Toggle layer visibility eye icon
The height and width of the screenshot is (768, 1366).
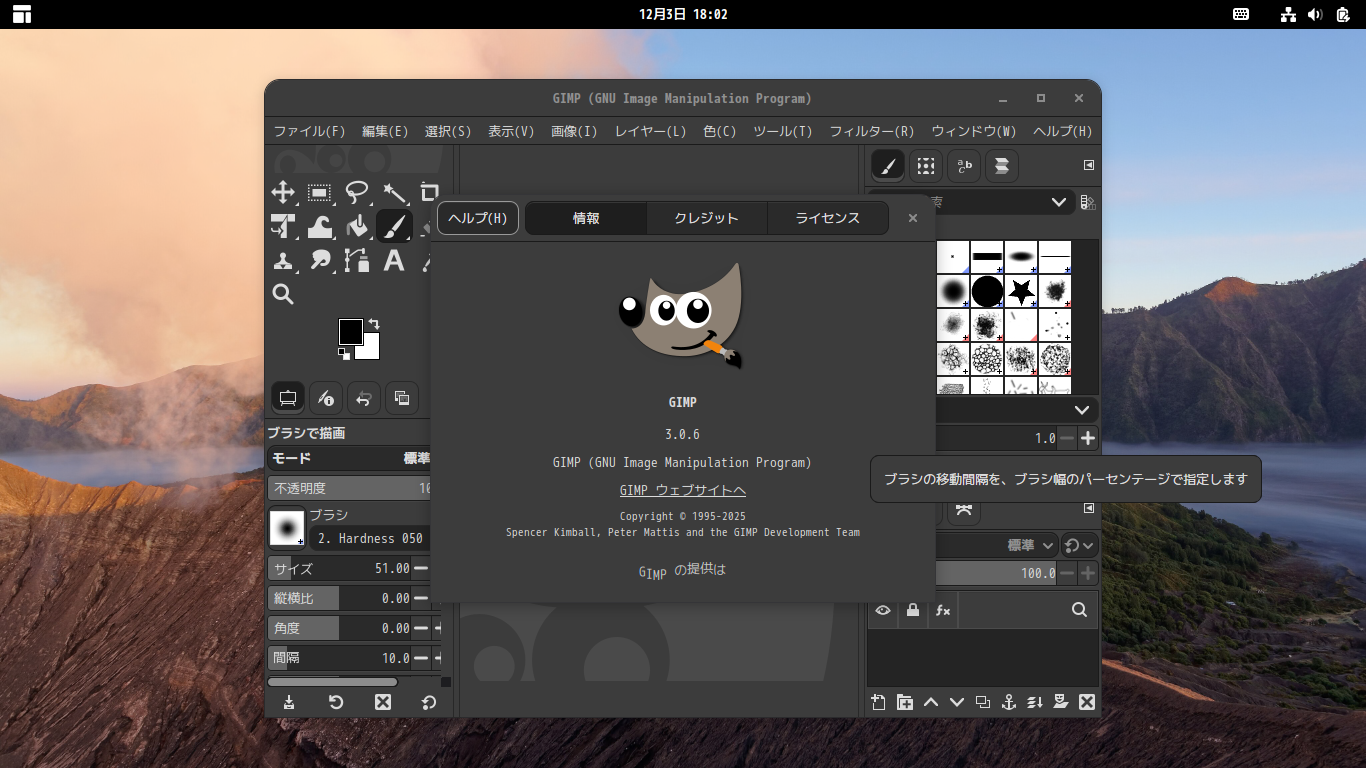tap(883, 610)
